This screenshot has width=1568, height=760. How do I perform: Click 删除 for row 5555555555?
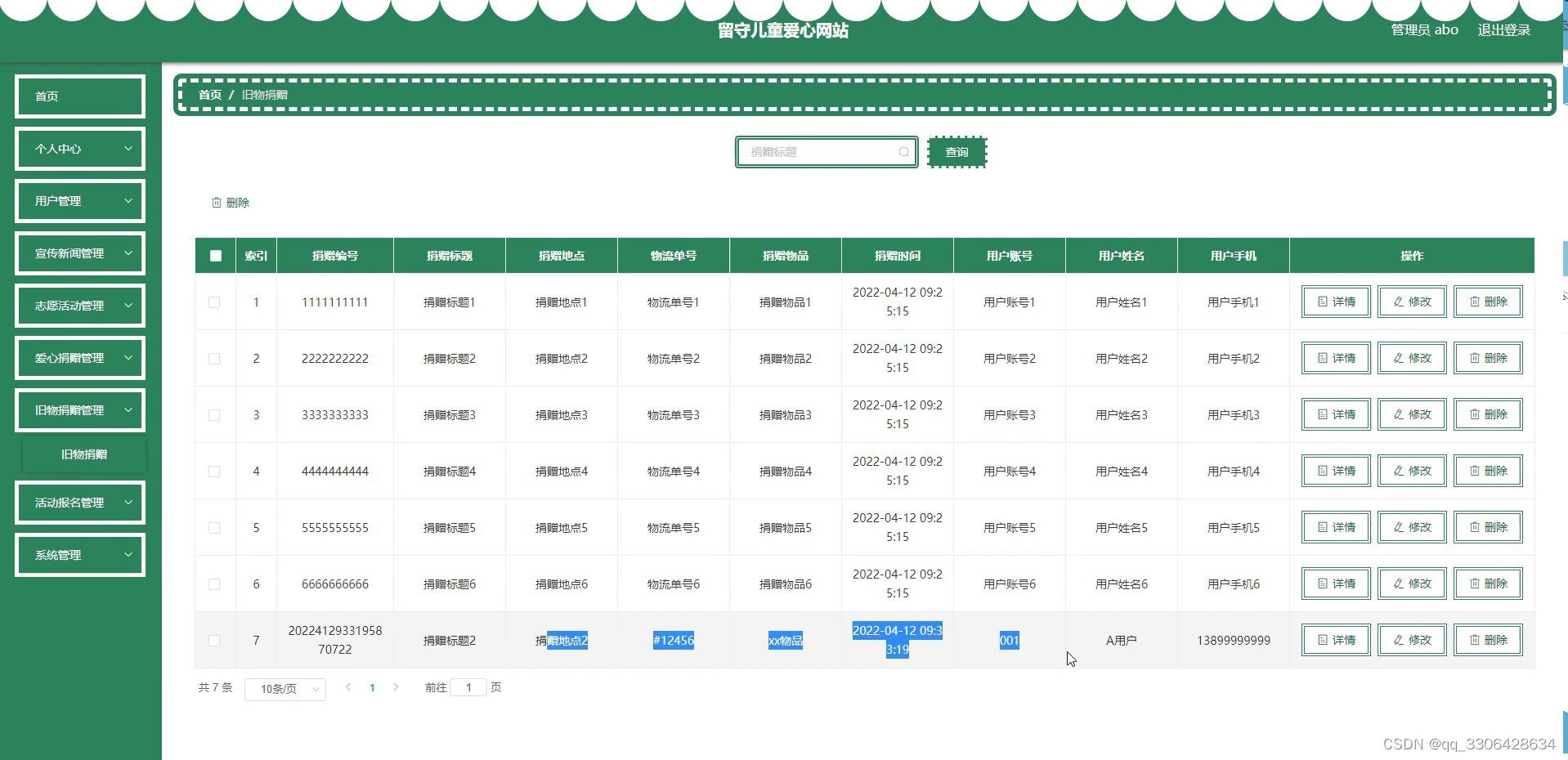[x=1488, y=527]
